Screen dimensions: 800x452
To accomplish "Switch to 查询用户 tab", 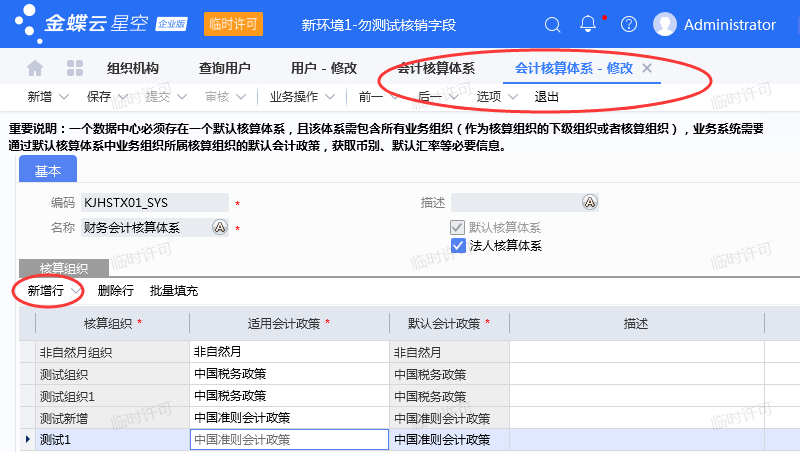I will point(224,68).
